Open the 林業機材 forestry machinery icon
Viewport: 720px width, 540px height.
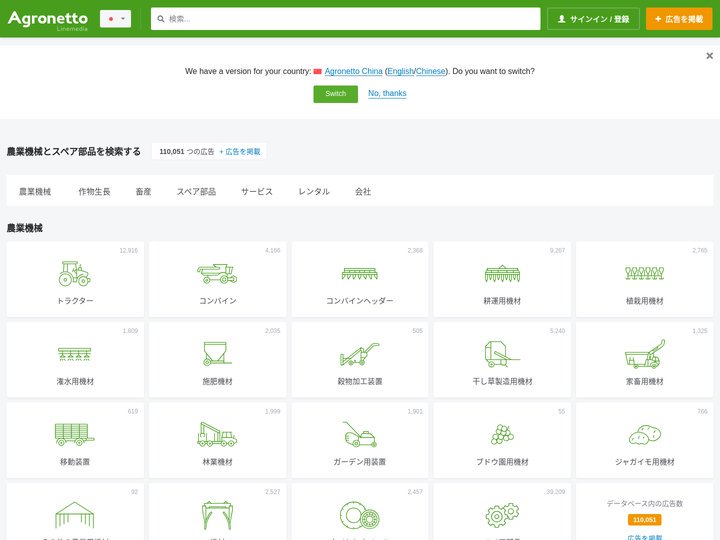coord(217,434)
